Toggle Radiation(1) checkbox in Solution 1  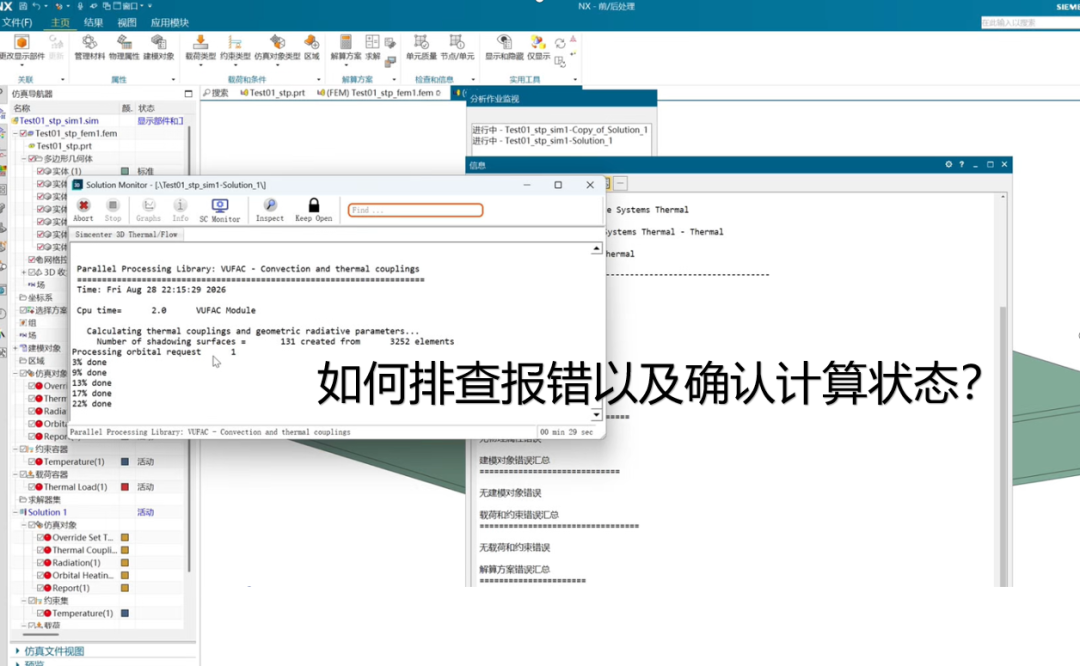click(x=40, y=563)
